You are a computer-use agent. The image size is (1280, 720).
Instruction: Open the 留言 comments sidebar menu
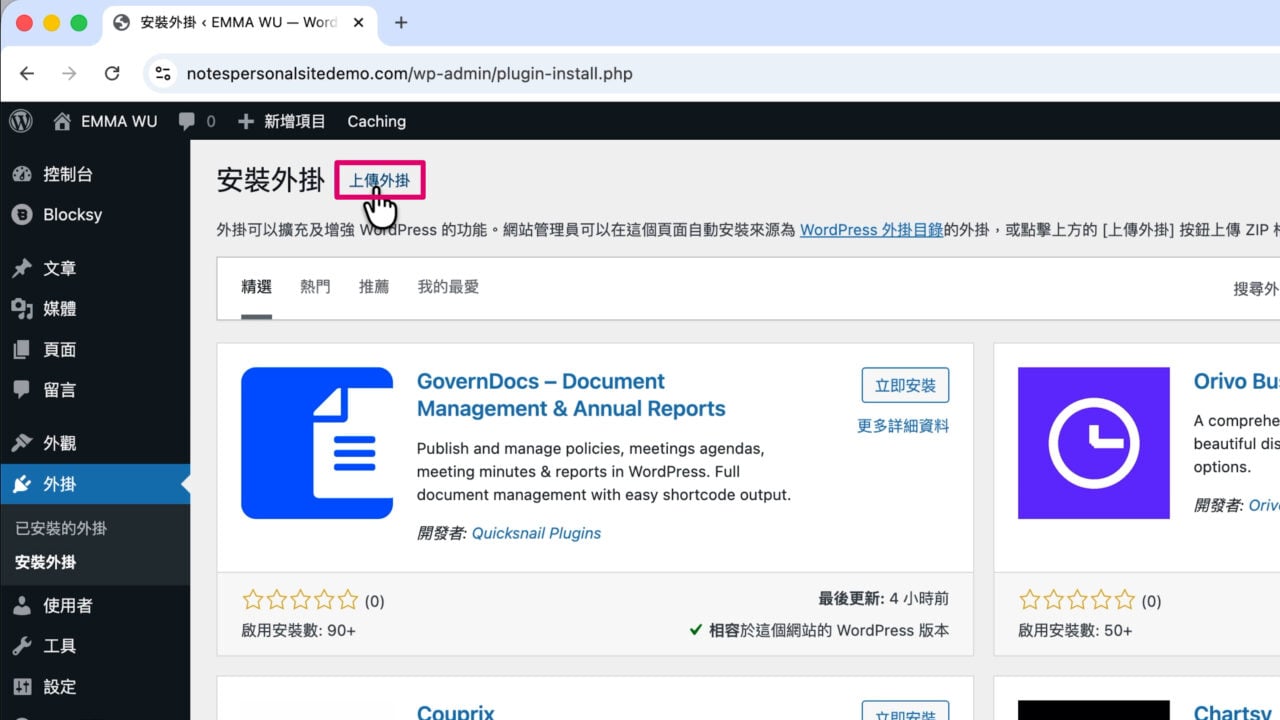pos(95,390)
